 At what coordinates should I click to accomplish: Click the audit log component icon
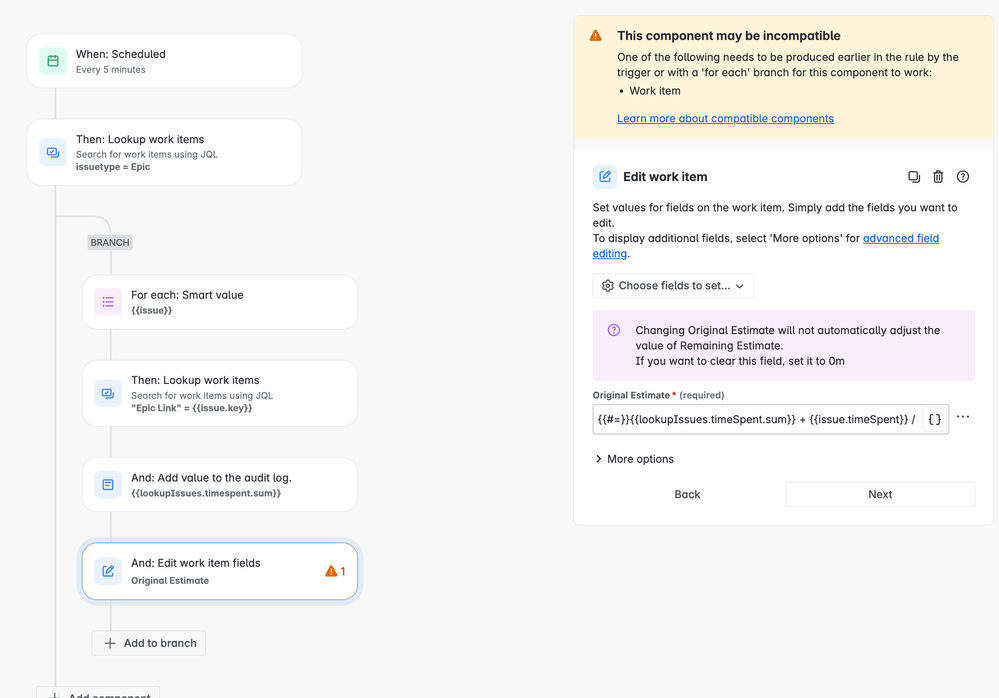click(107, 484)
